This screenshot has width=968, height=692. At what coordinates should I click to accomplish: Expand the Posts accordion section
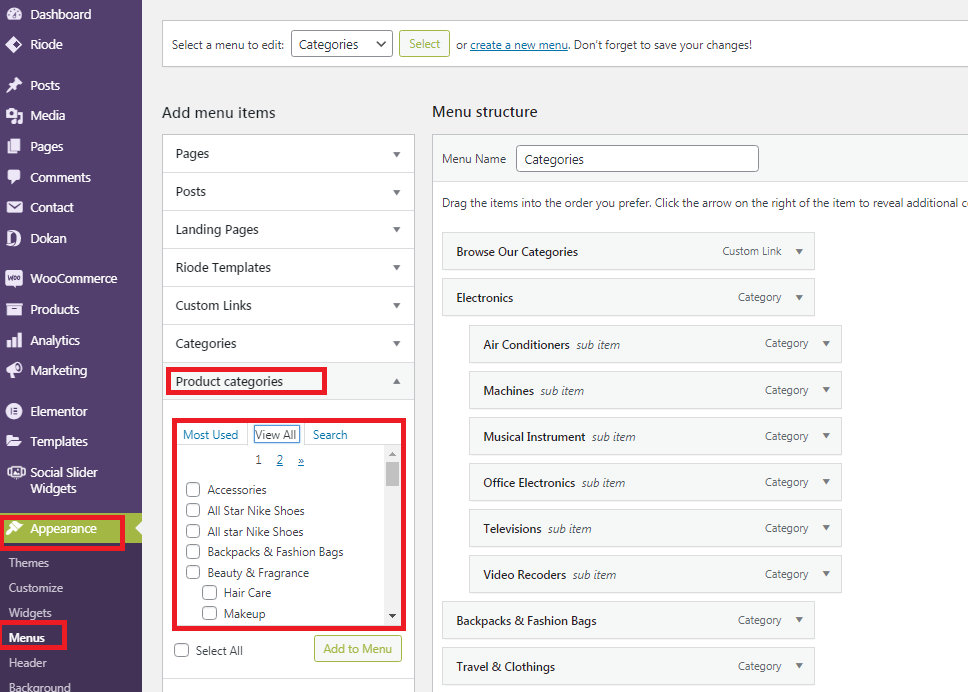(x=288, y=191)
